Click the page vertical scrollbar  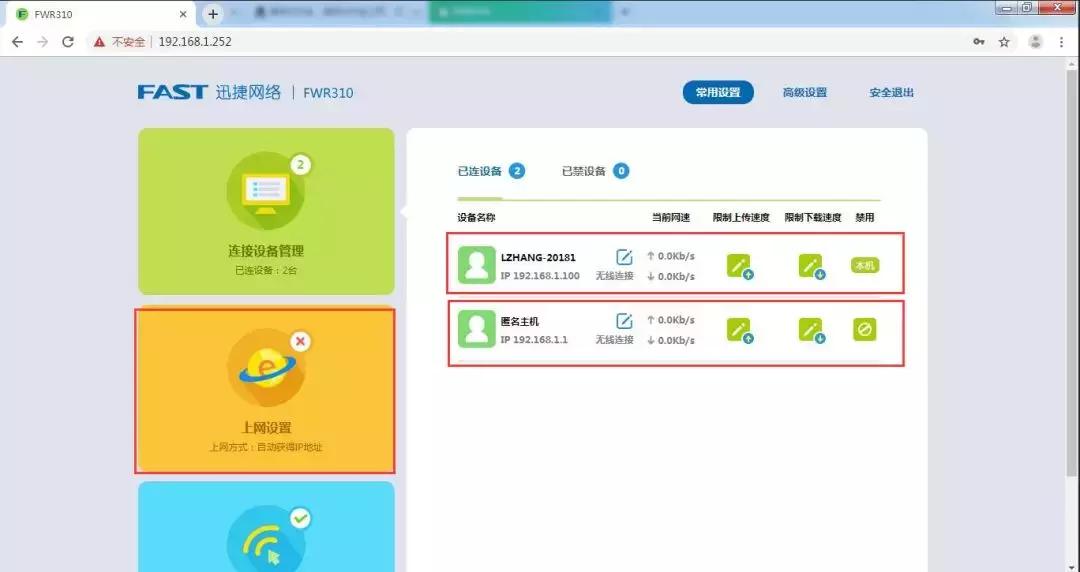tap(1072, 272)
